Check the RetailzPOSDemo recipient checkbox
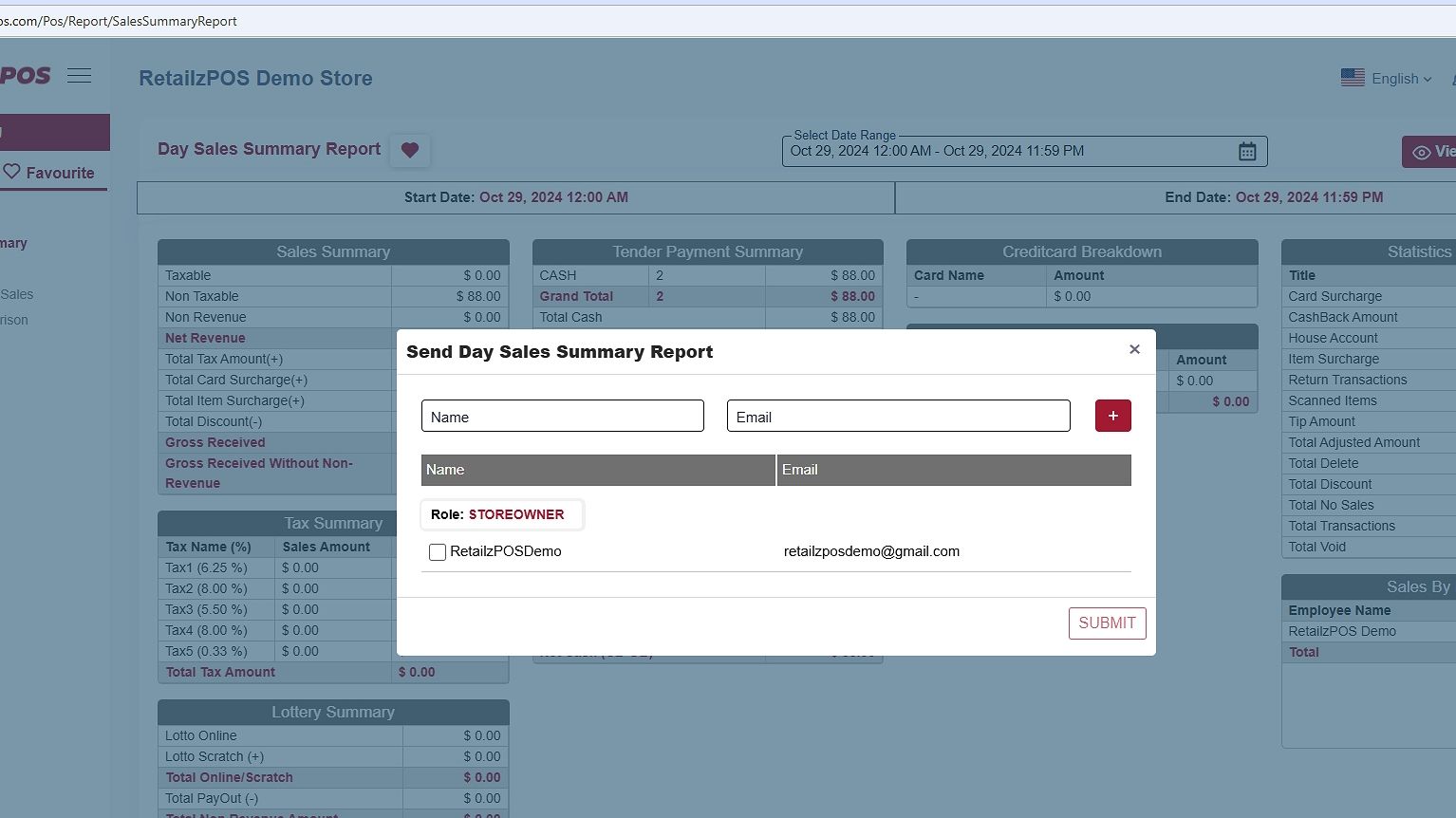This screenshot has width=1456, height=818. 438,552
